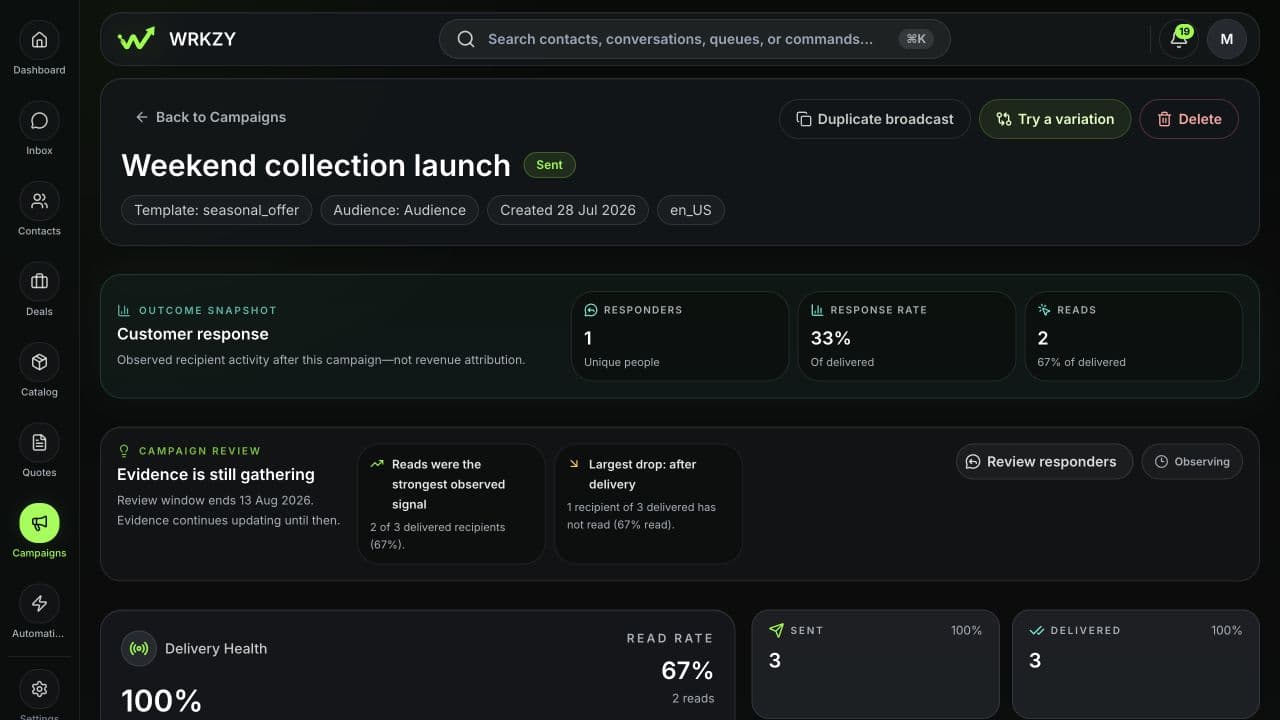Focus the search contacts input field
The image size is (1280, 720).
click(694, 39)
